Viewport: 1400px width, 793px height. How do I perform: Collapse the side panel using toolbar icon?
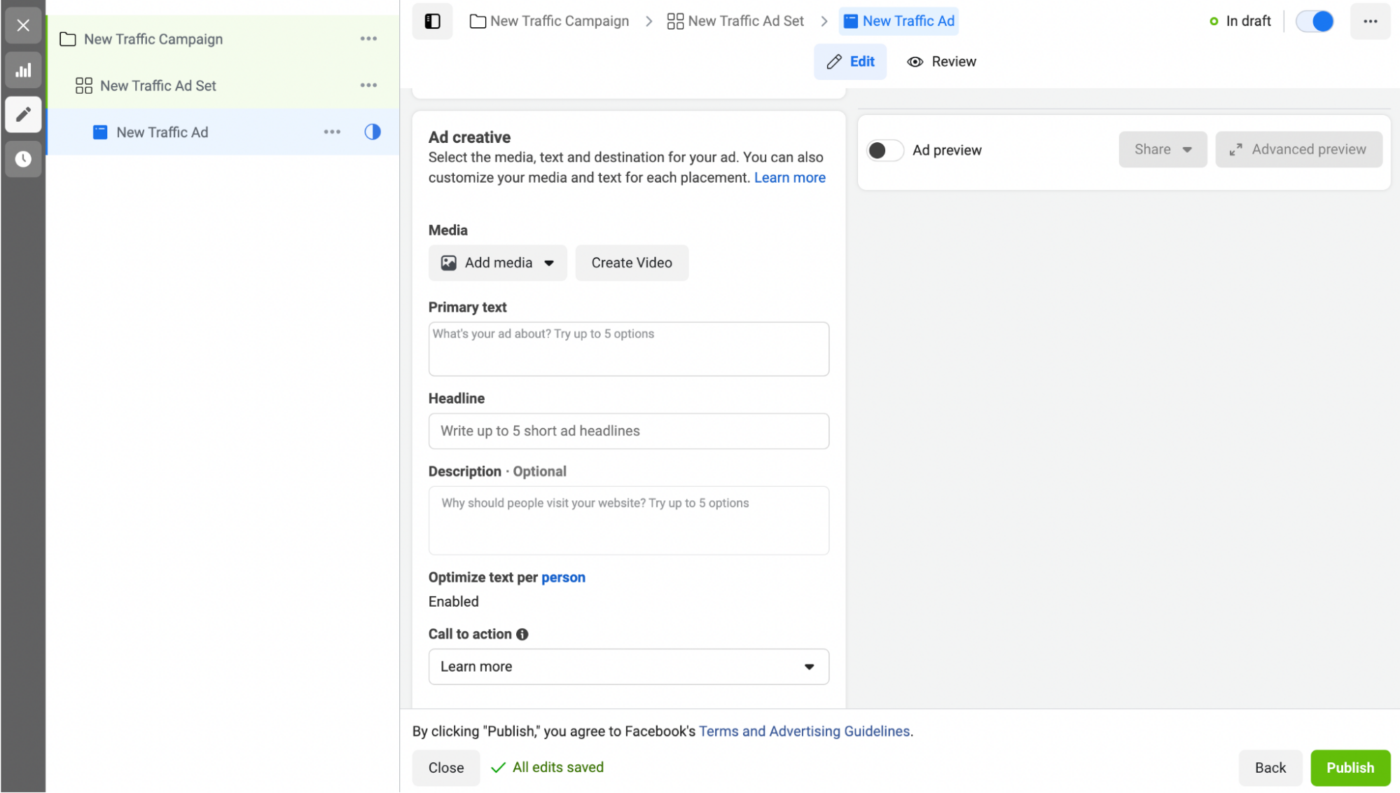(432, 20)
